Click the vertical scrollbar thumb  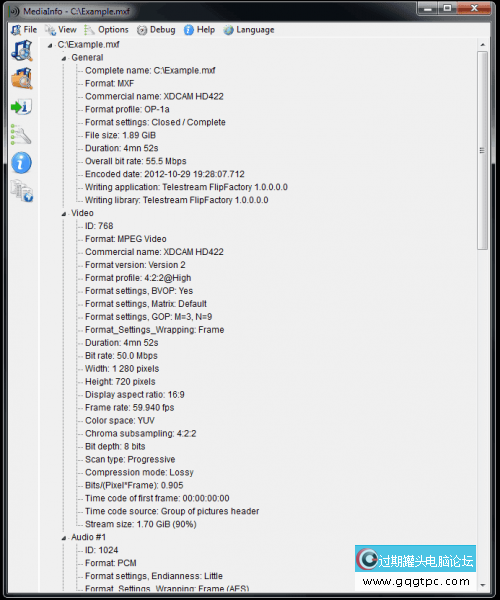tap(482, 150)
